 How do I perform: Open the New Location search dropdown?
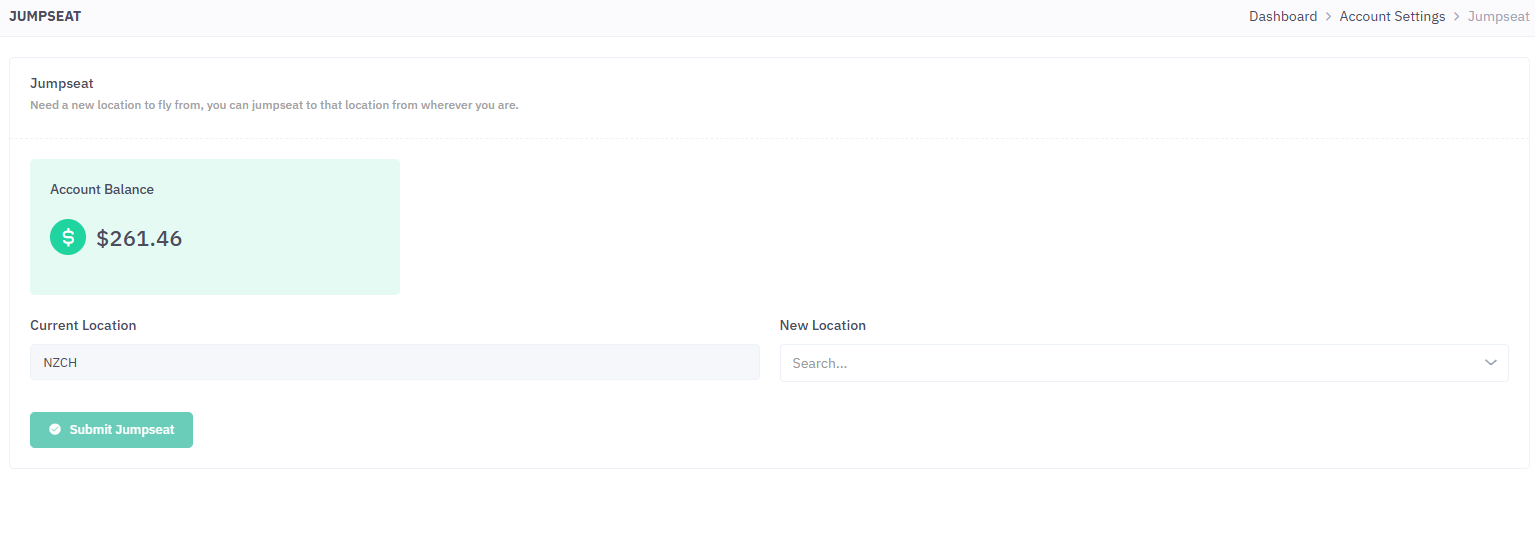[x=1144, y=363]
